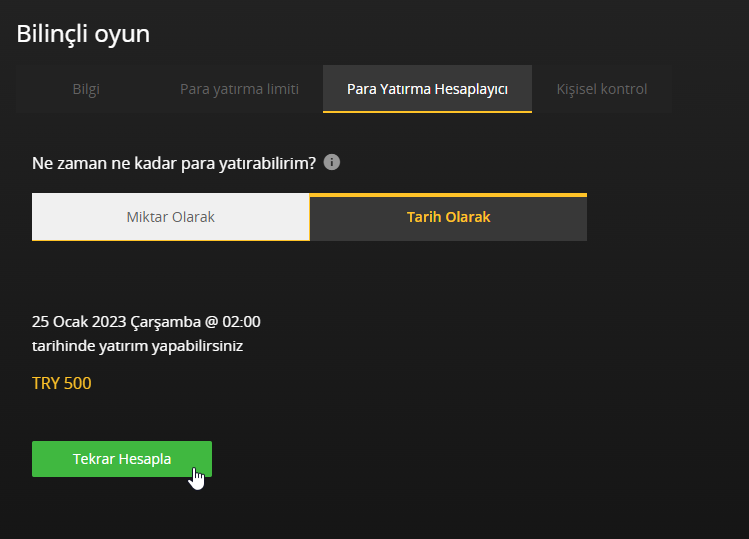749x539 pixels.
Task: Click the 'tarihinde yatırım yapabilirsiniz' text
Action: [137, 346]
